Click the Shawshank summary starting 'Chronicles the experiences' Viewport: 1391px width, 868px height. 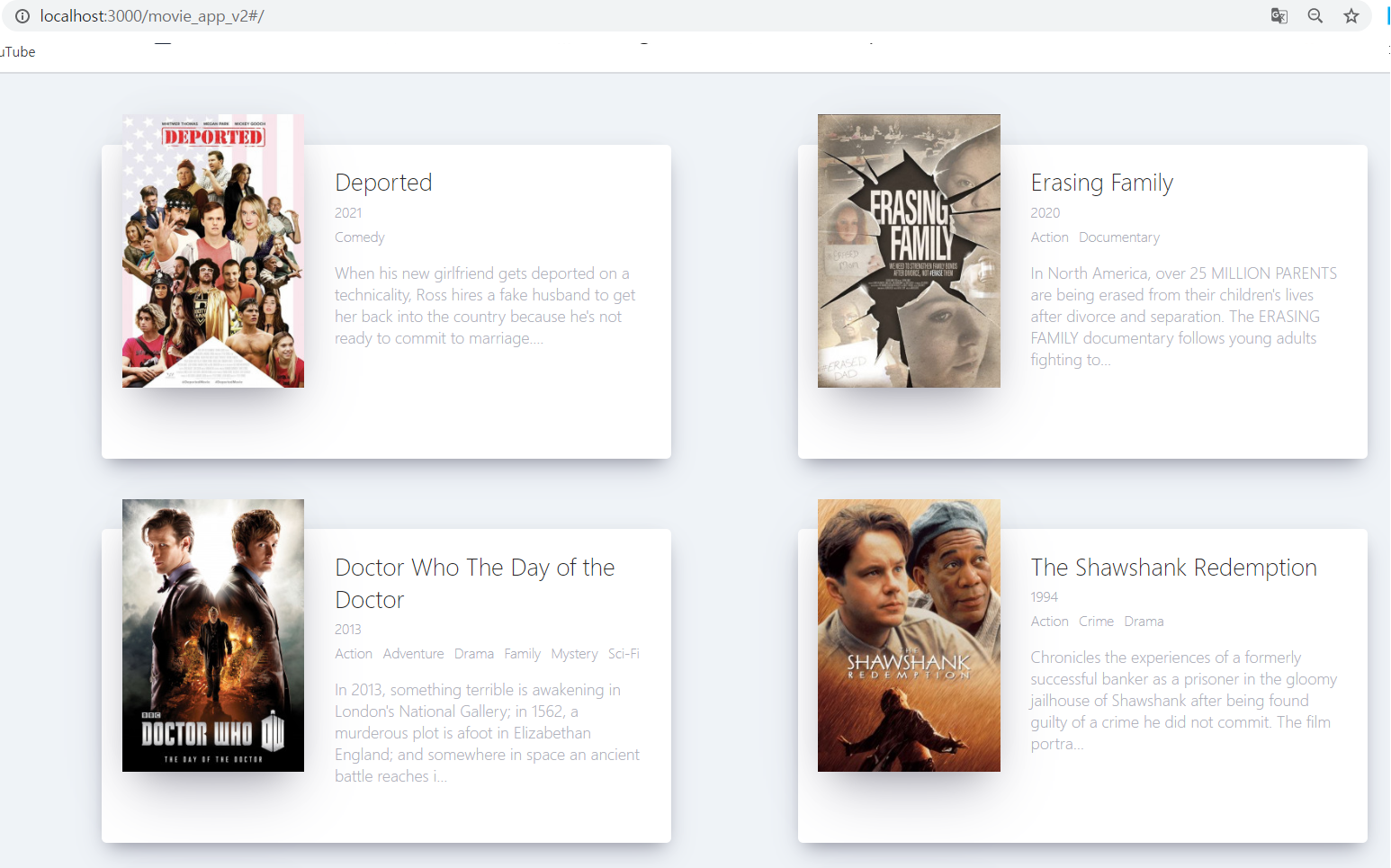point(1184,701)
